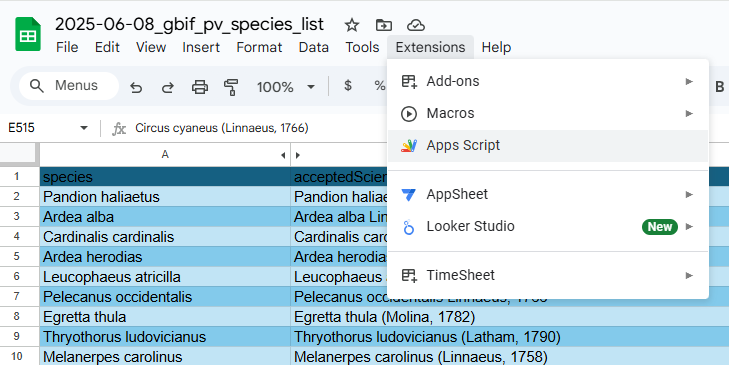The width and height of the screenshot is (729, 365).
Task: Select the paint format roller icon
Action: tap(231, 87)
